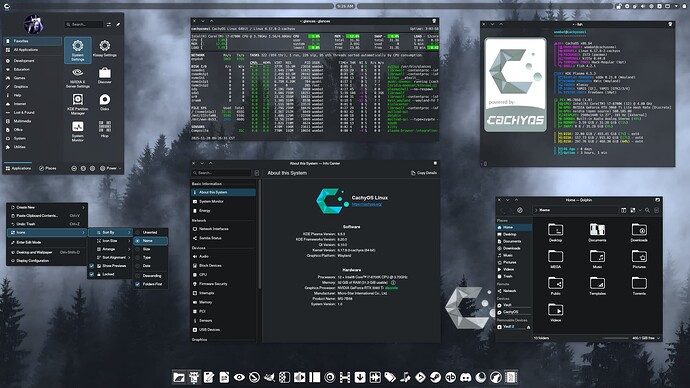This screenshot has width=690, height=388.
Task: Open the Games category in launcher
Action: point(33,78)
